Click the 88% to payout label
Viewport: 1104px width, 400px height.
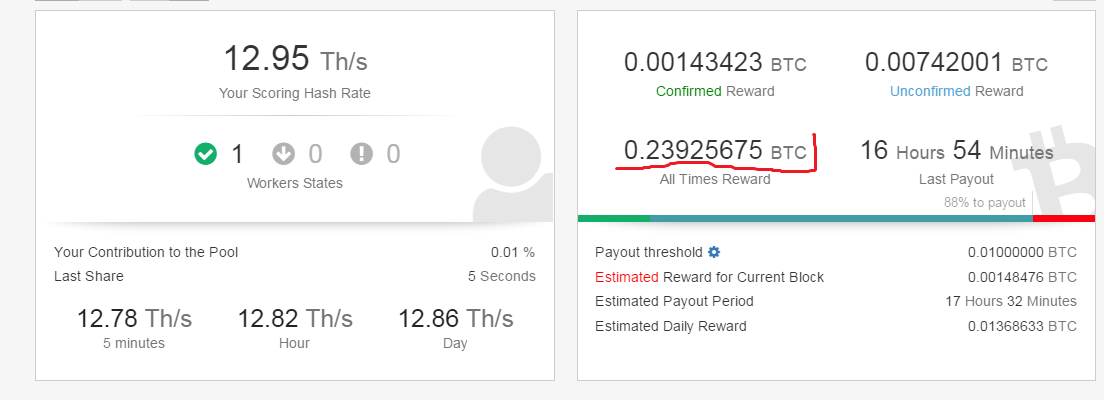click(x=984, y=202)
